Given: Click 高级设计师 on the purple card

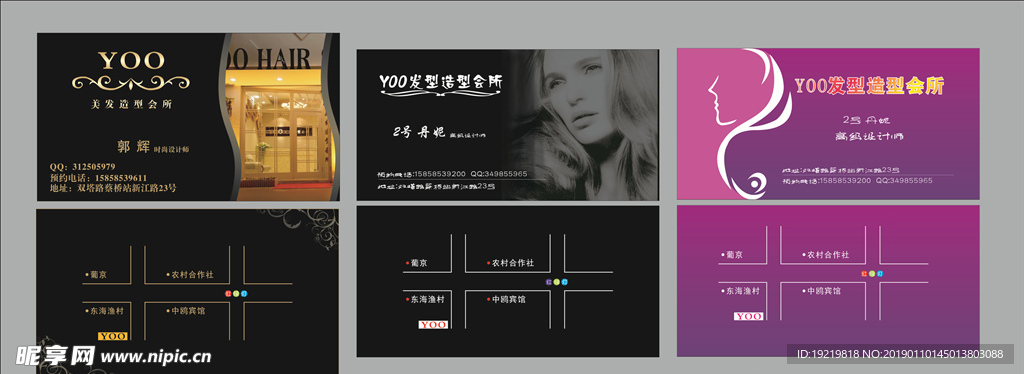Looking at the screenshot, I should click(869, 137).
